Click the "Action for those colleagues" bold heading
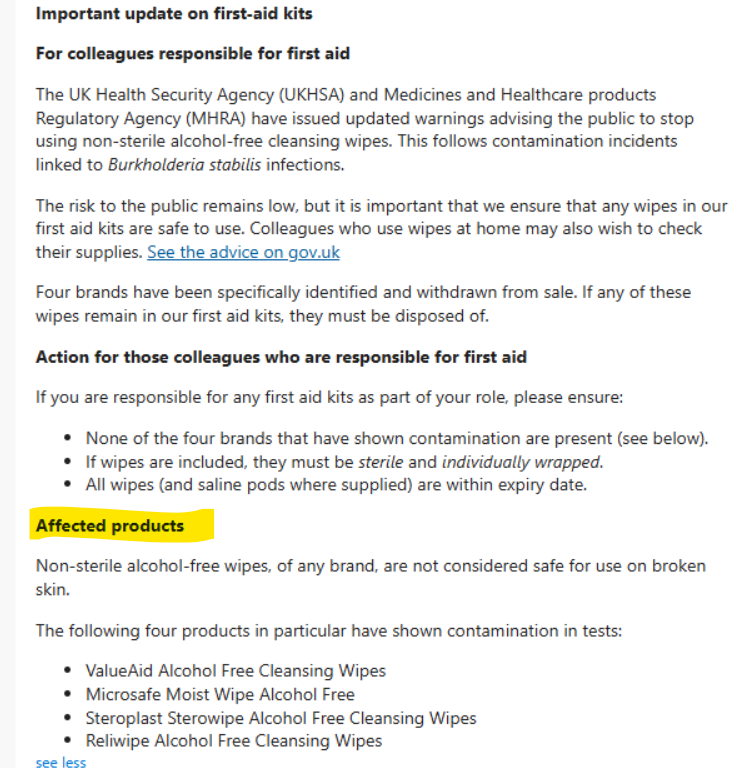The height and width of the screenshot is (768, 741). 281,357
